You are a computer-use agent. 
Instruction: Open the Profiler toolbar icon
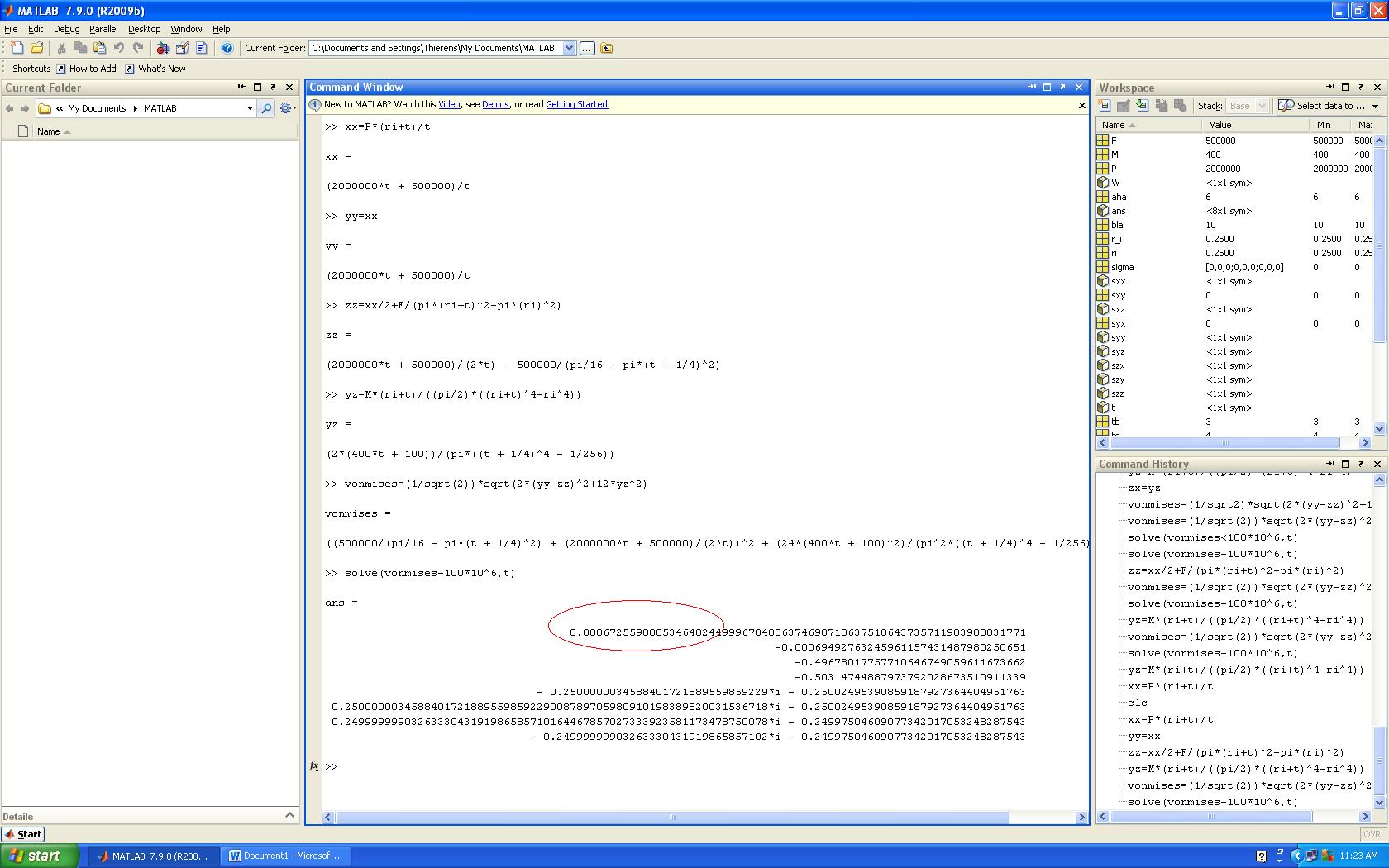201,48
